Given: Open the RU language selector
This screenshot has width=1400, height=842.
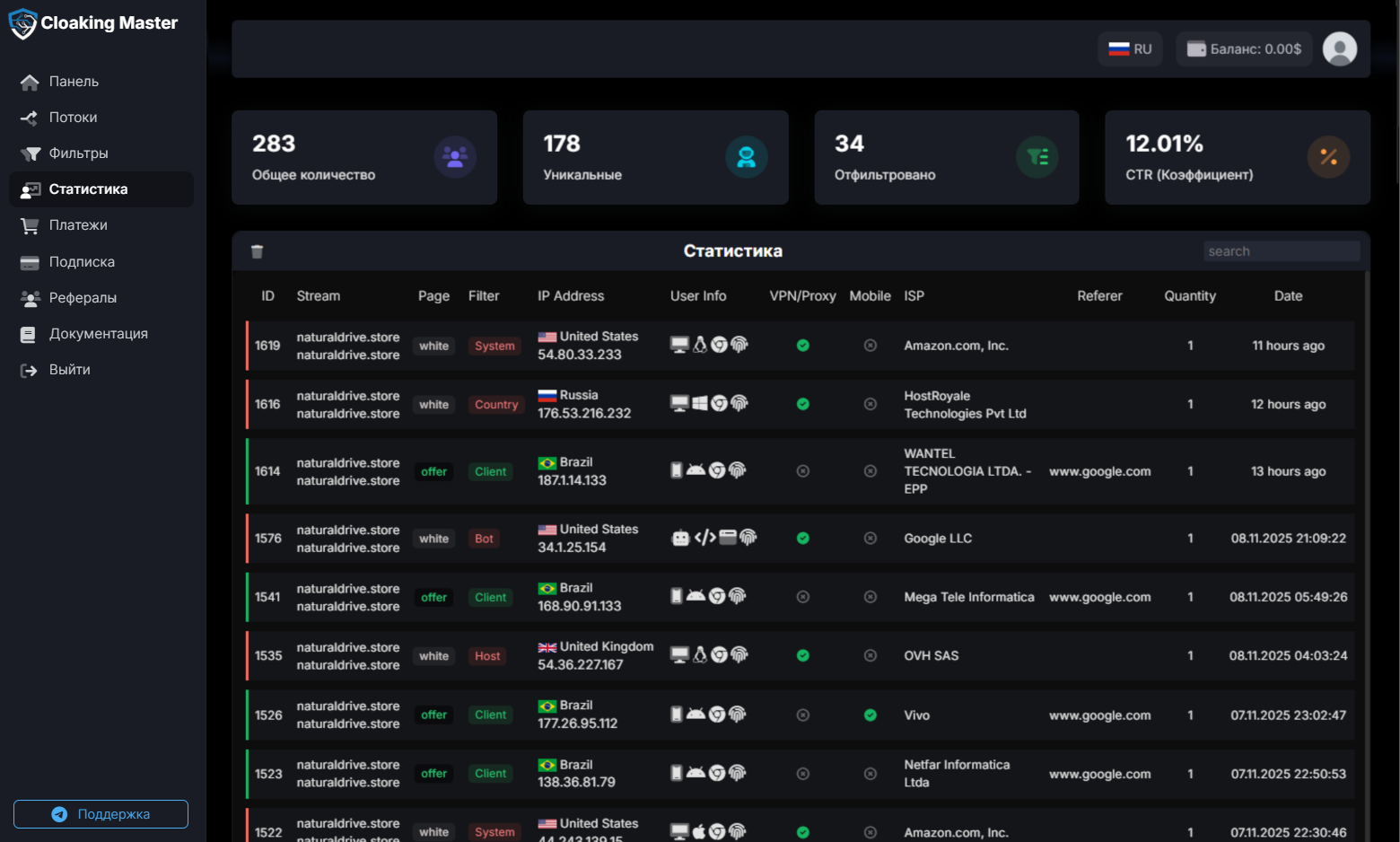Looking at the screenshot, I should [1130, 49].
